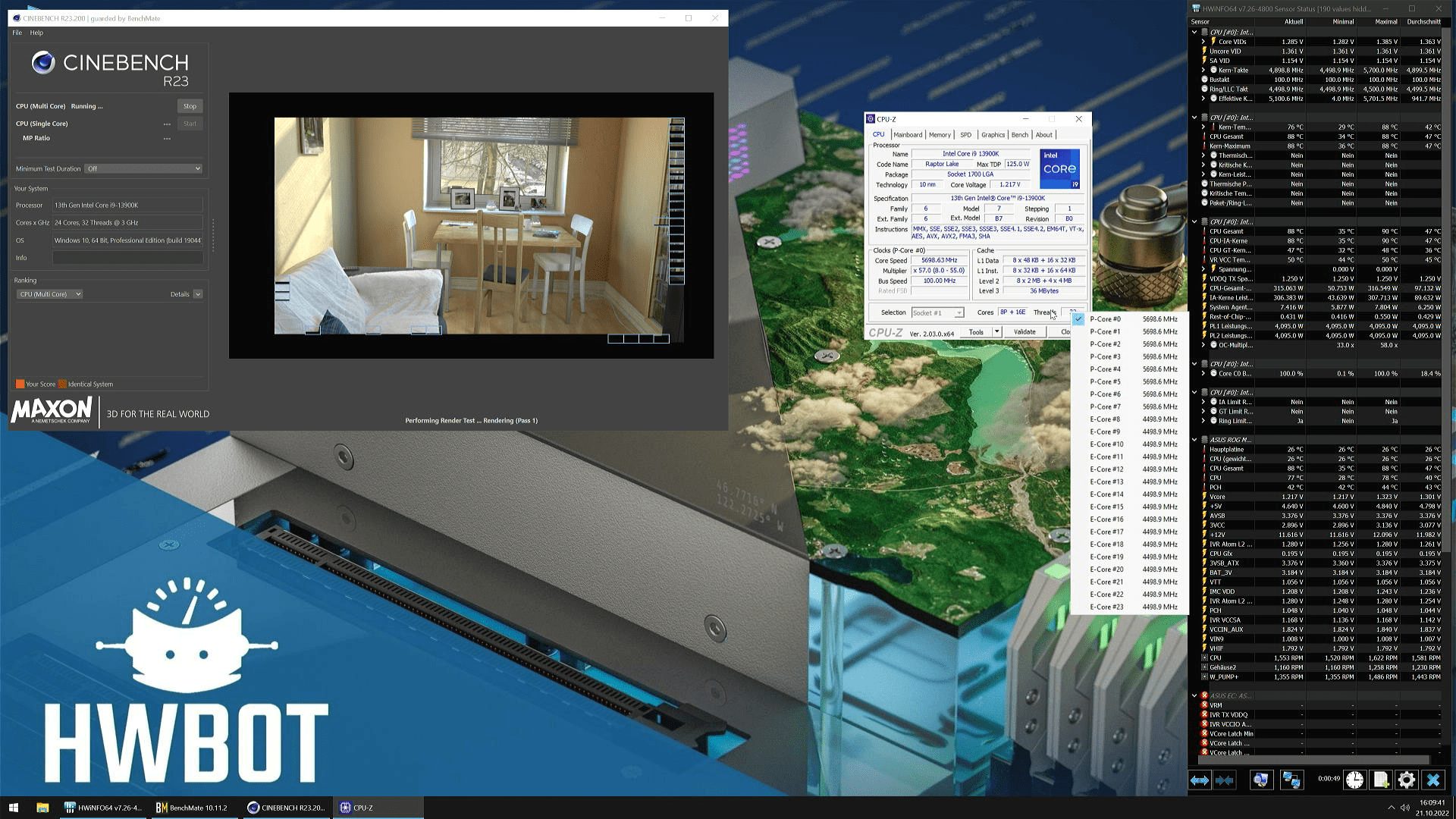Click the red X icon next to VRM sensor
This screenshot has height=819, width=1456.
[1204, 705]
